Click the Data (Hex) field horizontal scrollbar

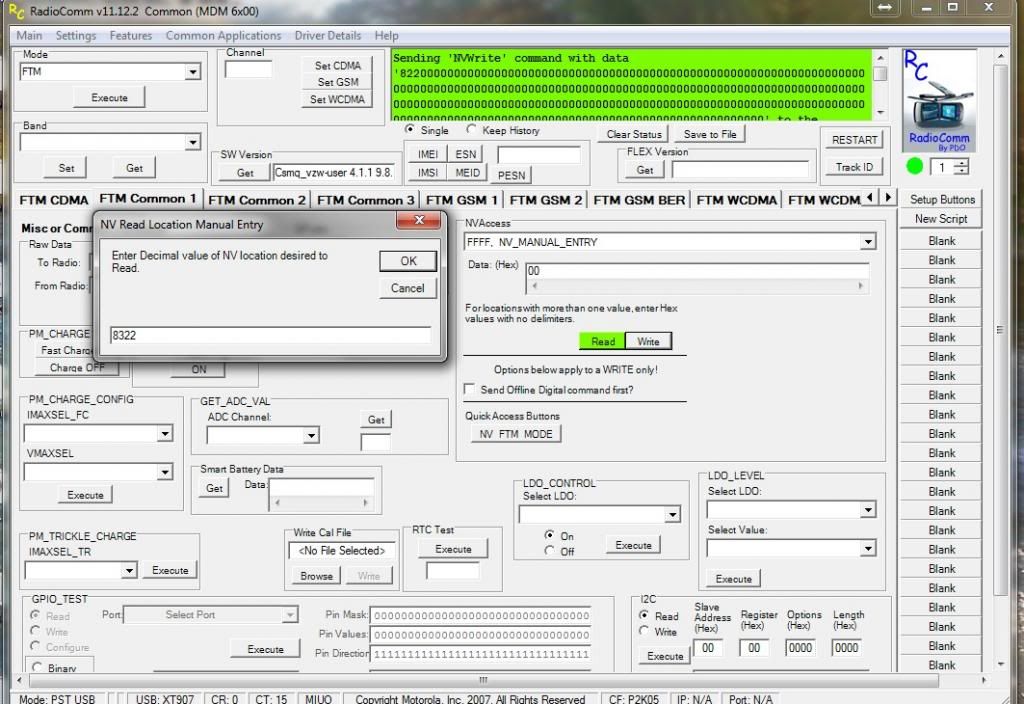pyautogui.click(x=697, y=285)
